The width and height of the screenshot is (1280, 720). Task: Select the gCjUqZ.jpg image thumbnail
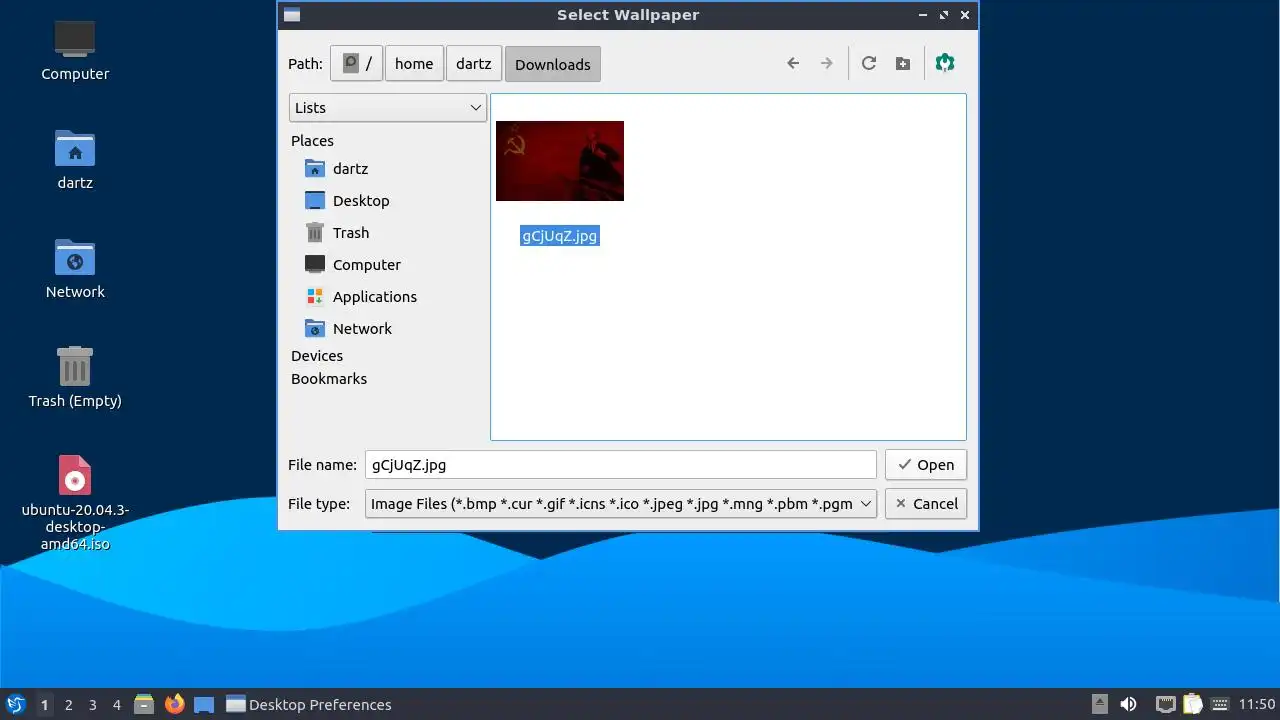pyautogui.click(x=560, y=161)
